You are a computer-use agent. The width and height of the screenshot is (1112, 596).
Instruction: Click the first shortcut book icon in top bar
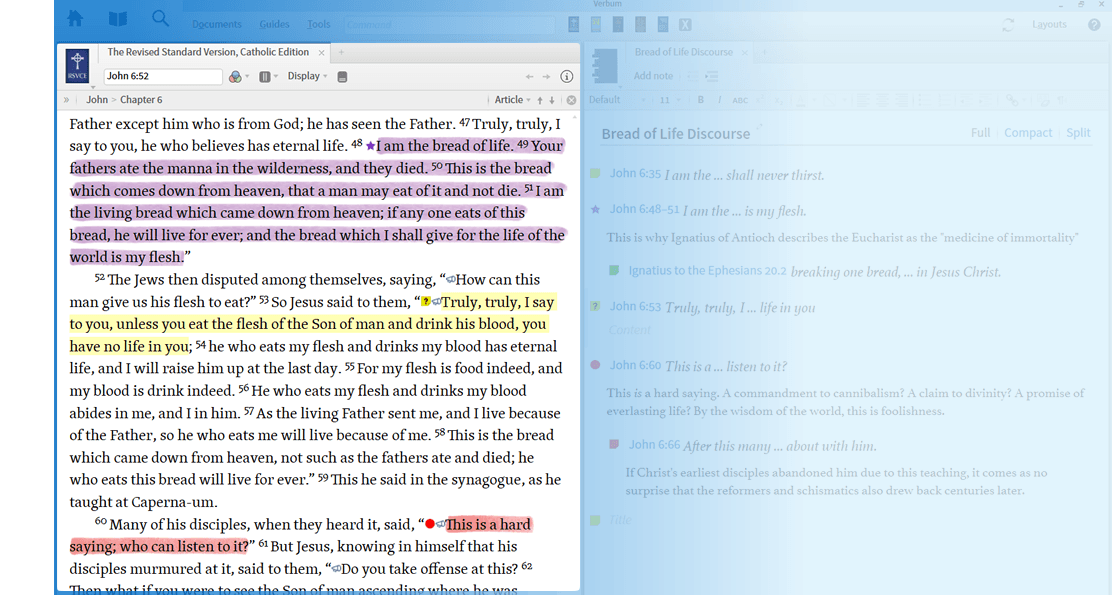(x=574, y=25)
